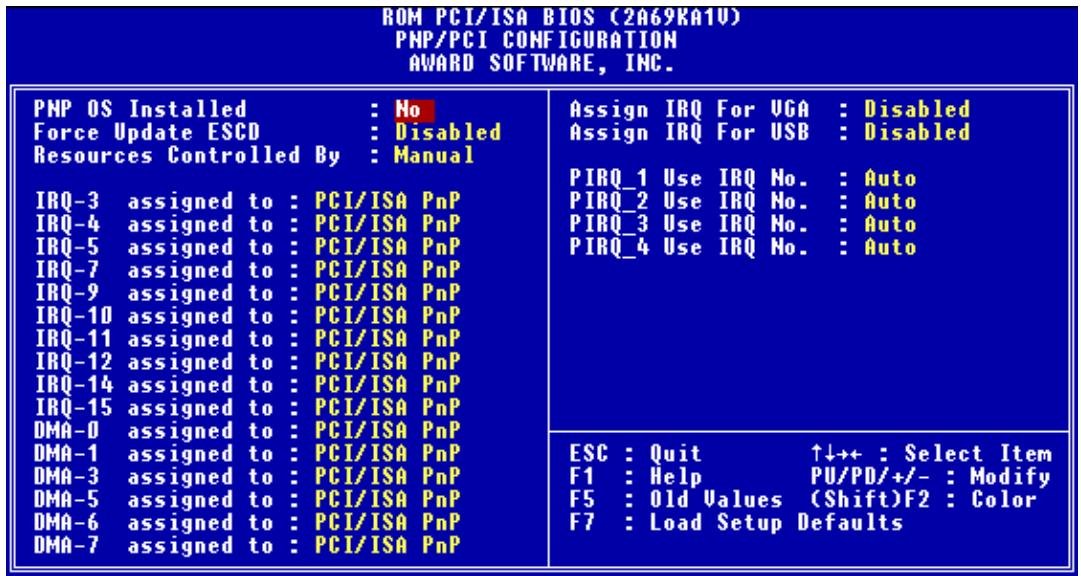Select the Assign IRQ For VGA 'Disabled' value
The height and width of the screenshot is (576, 1081).
click(917, 110)
